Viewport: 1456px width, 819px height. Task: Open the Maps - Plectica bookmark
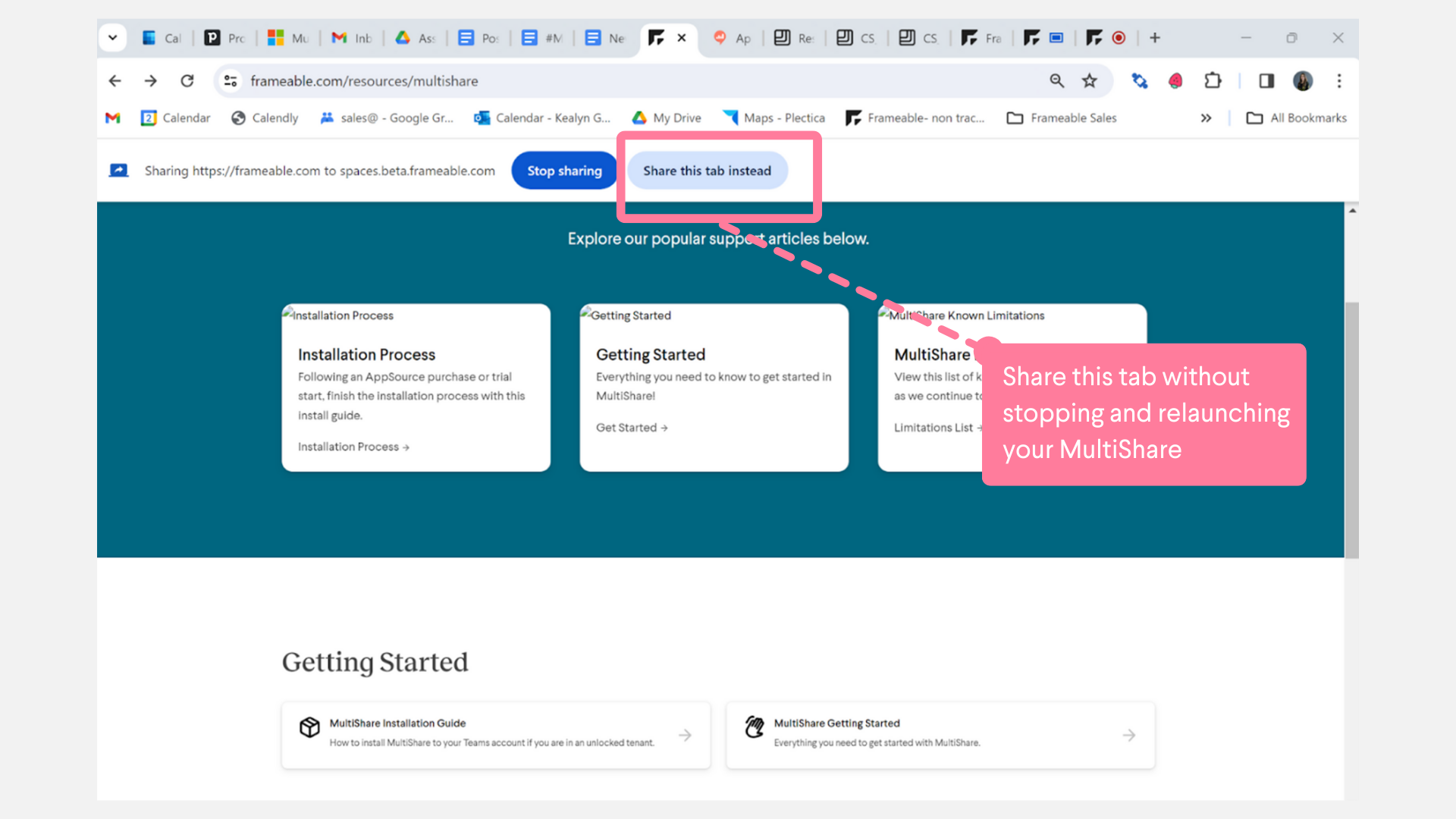(773, 118)
